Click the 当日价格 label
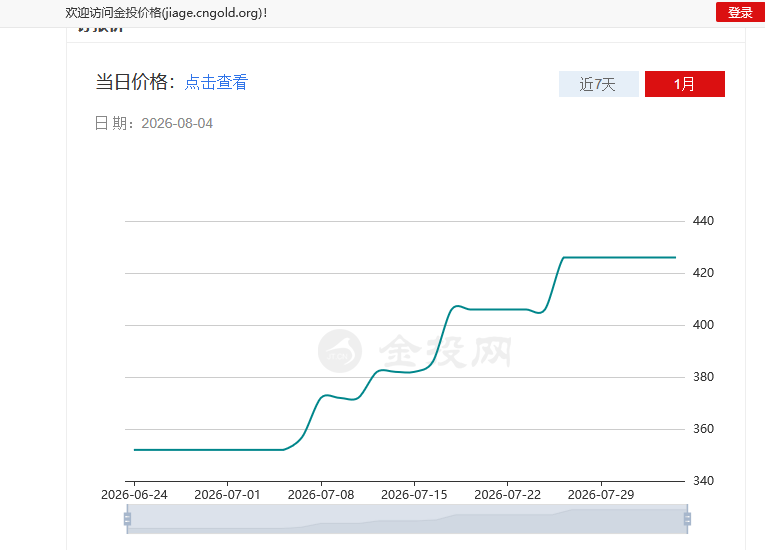This screenshot has width=765, height=550. point(135,81)
